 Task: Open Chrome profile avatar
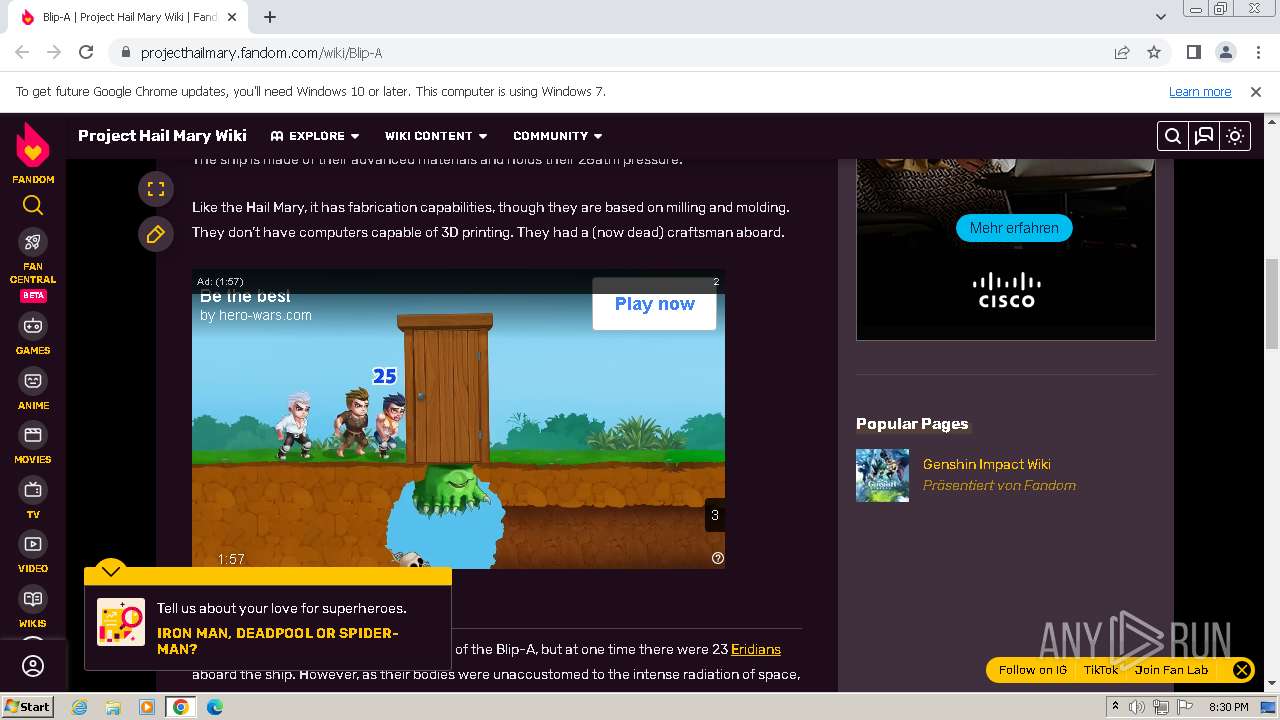(x=1225, y=52)
